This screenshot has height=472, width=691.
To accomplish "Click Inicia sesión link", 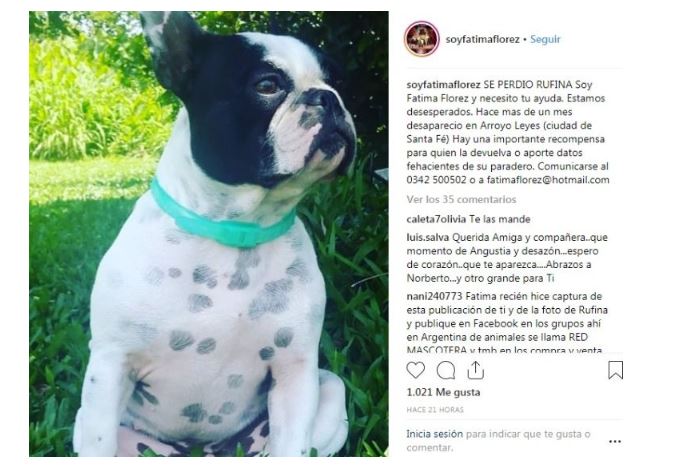I will 435,434.
